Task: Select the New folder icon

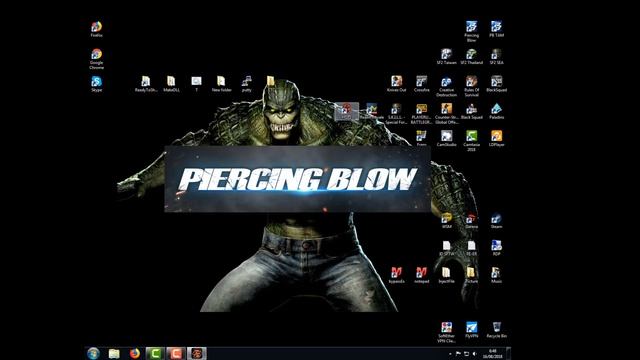Action: (x=221, y=84)
